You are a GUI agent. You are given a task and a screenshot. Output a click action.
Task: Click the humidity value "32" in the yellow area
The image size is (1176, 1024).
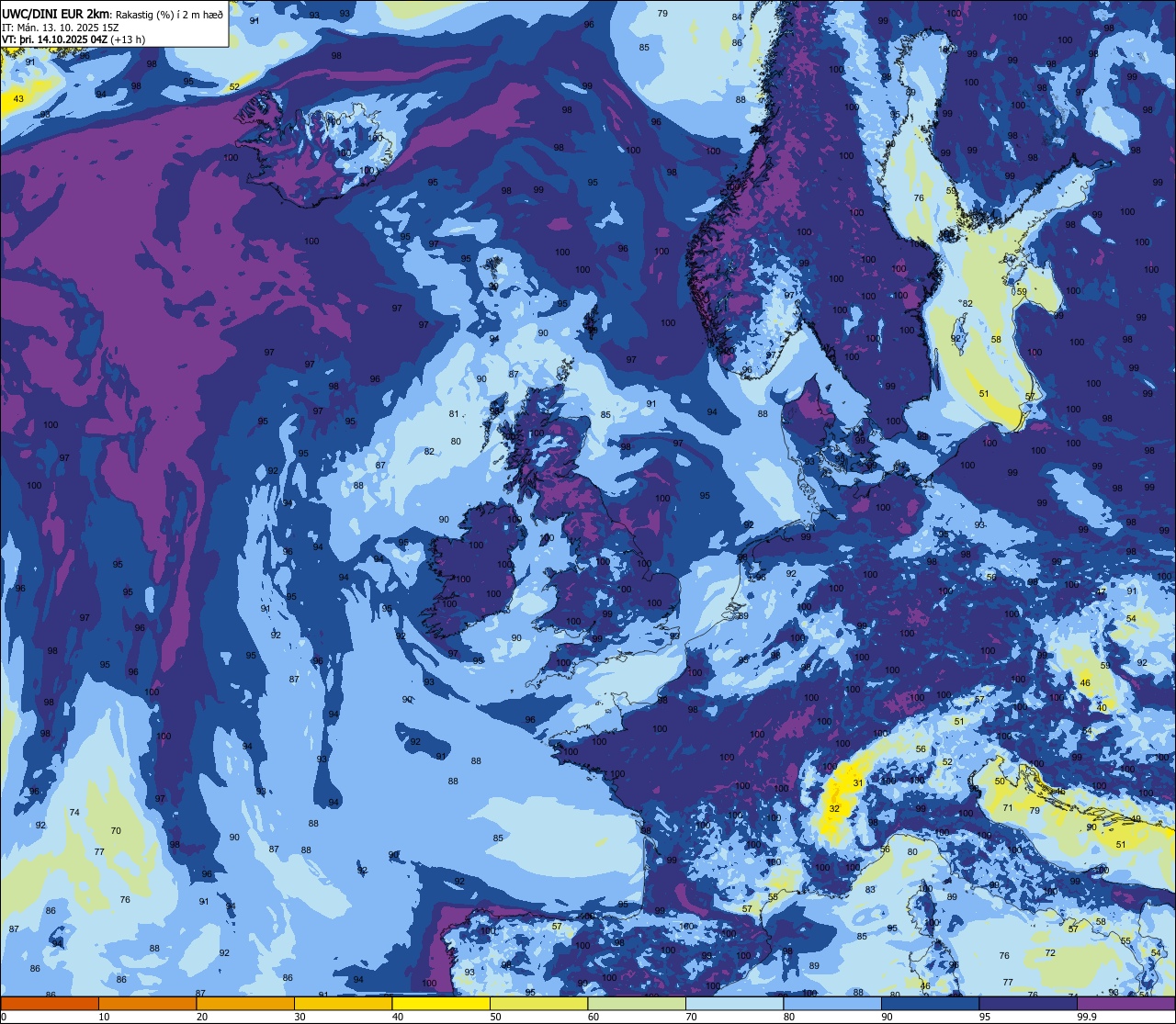[834, 809]
